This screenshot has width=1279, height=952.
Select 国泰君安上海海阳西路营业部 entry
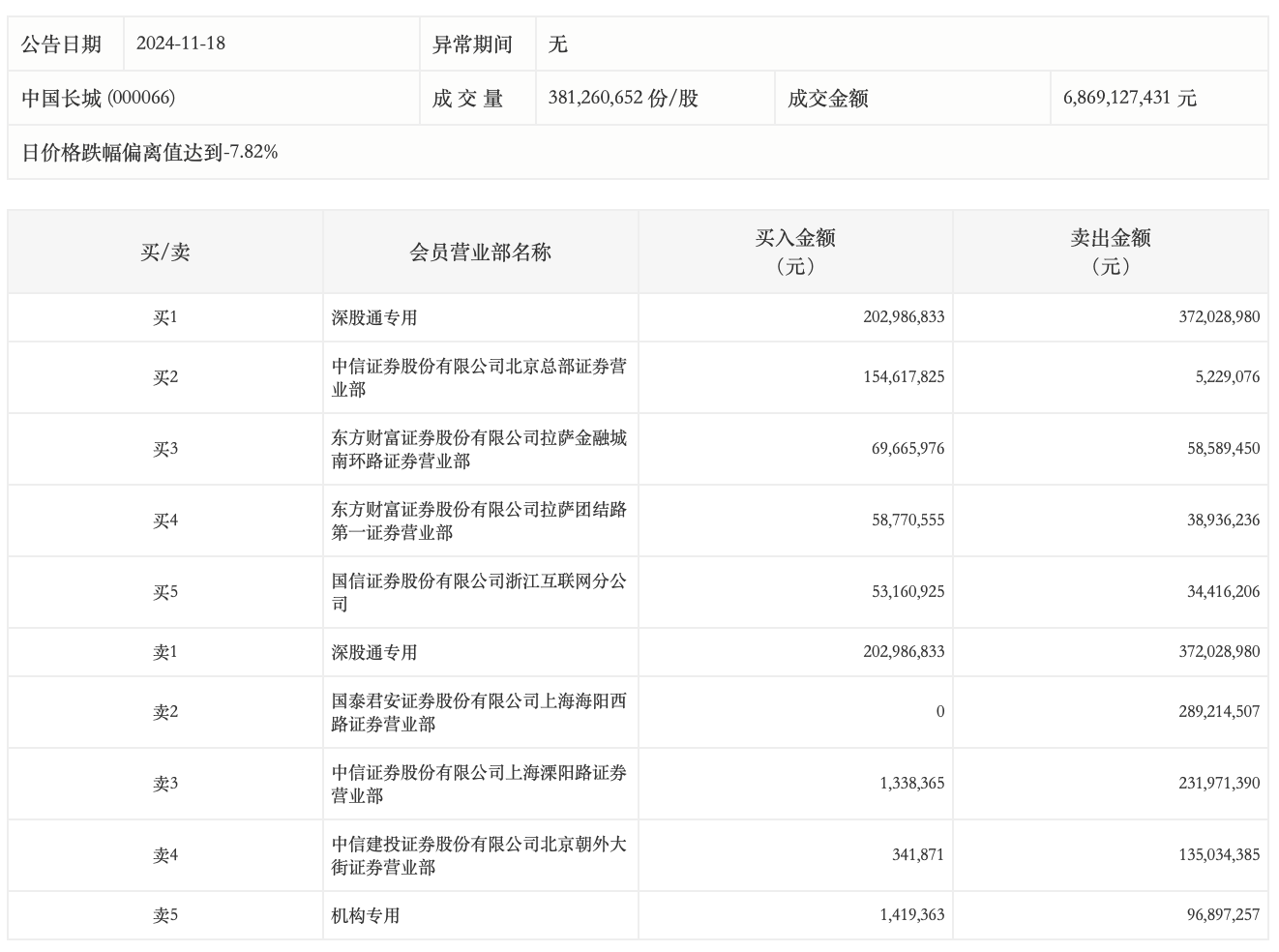[479, 712]
